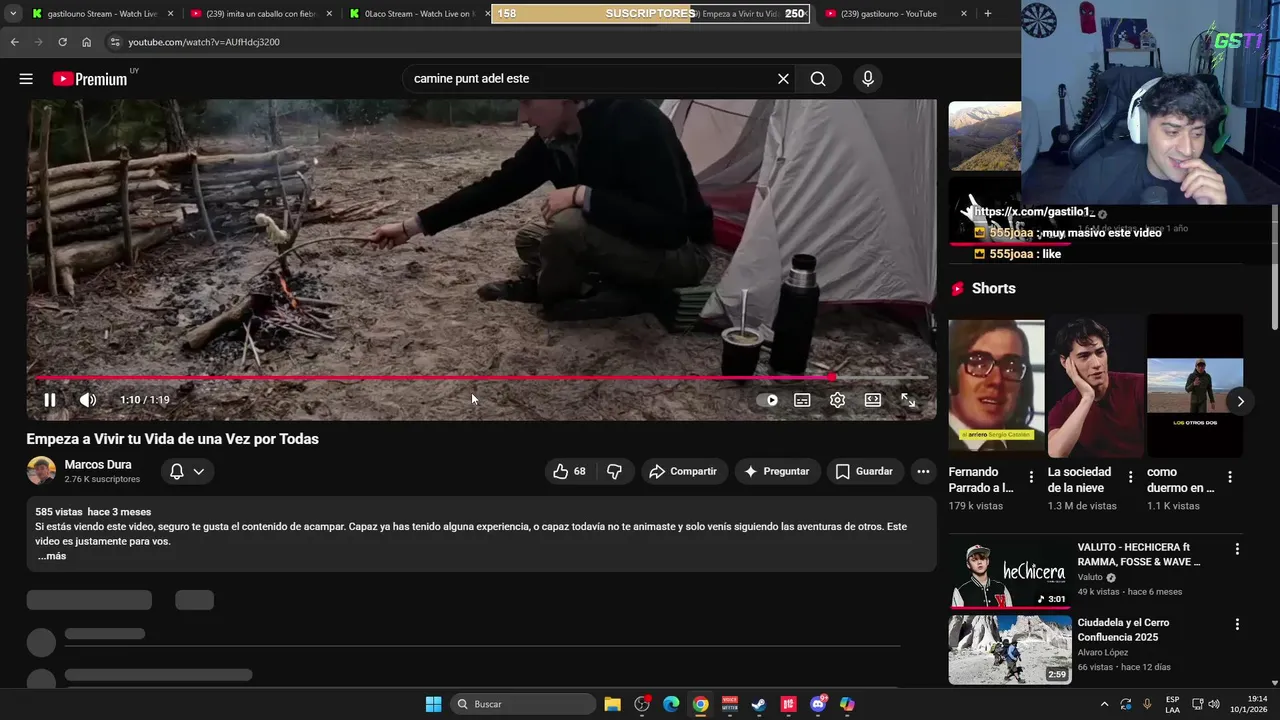Open La sociedad de la nieve short

pyautogui.click(x=1095, y=386)
